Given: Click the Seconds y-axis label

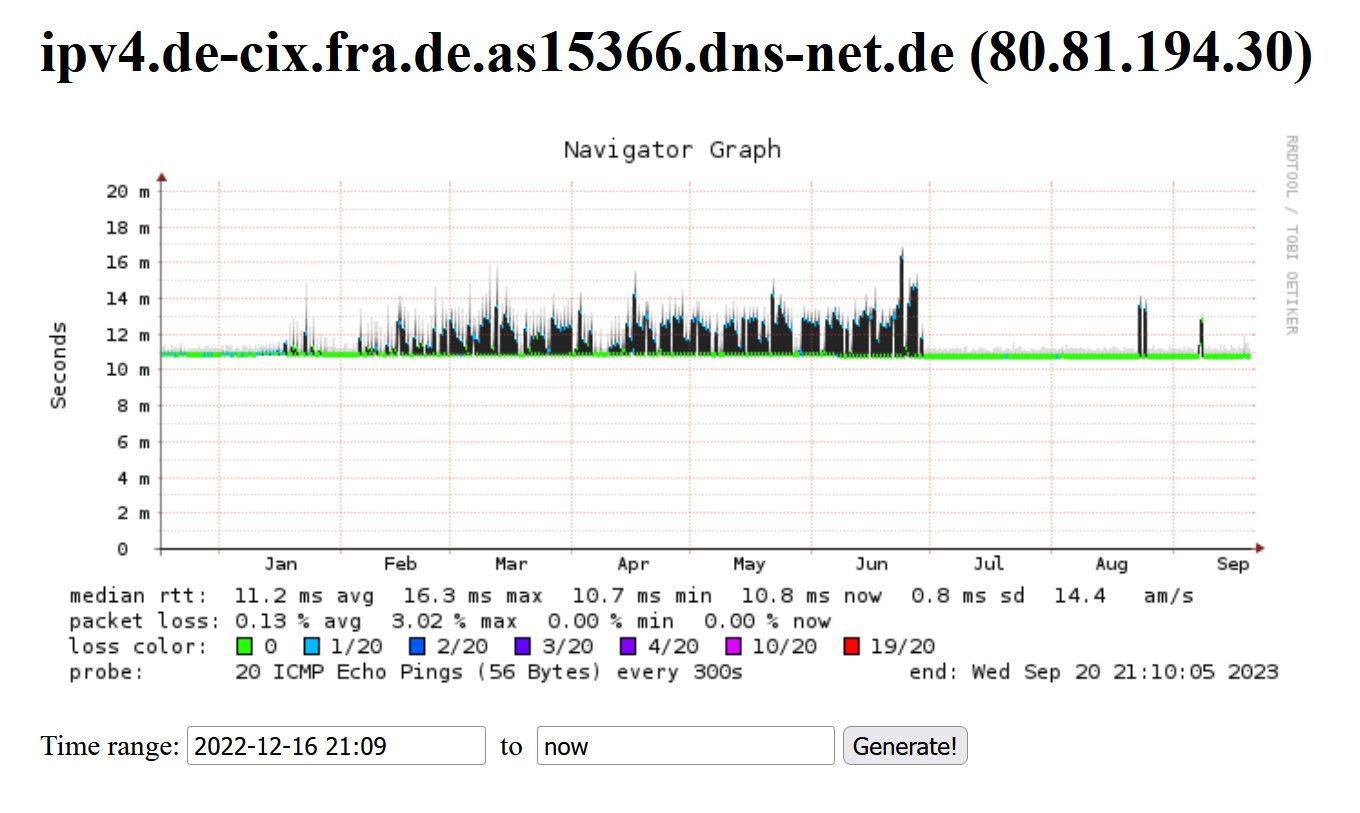Looking at the screenshot, I should pyautogui.click(x=59, y=365).
